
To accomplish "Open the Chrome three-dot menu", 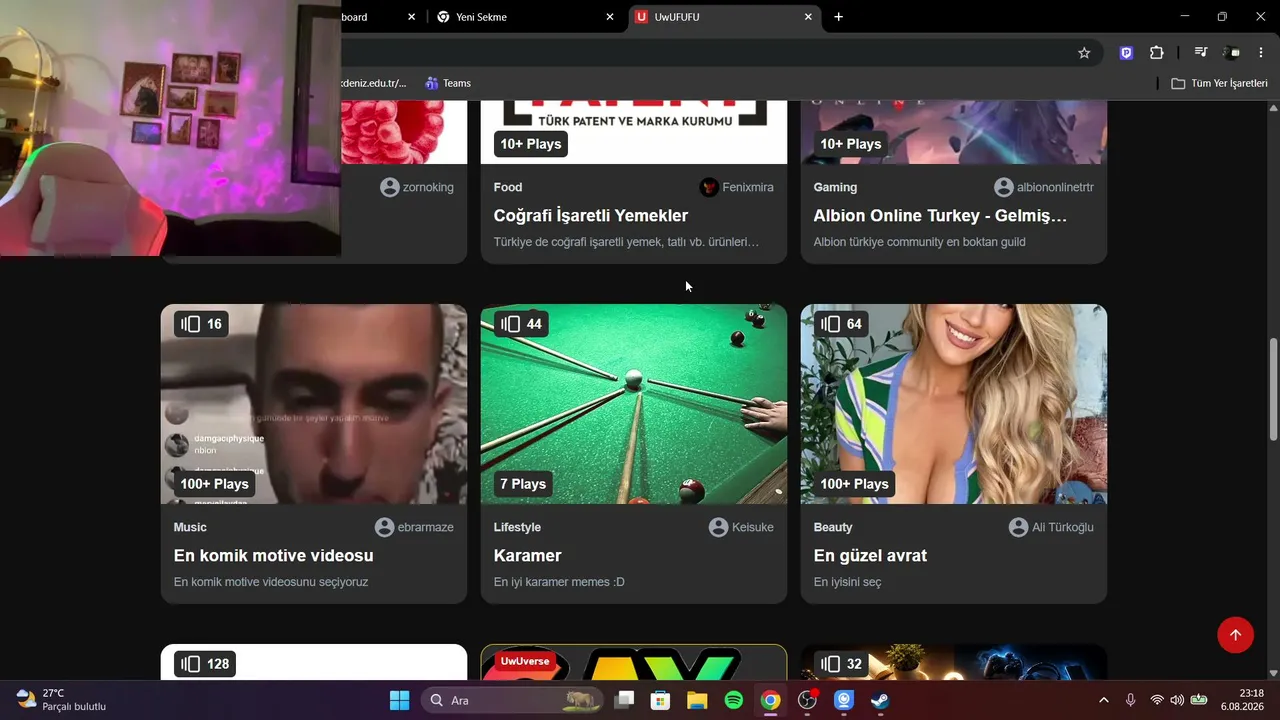I will pos(1261,53).
